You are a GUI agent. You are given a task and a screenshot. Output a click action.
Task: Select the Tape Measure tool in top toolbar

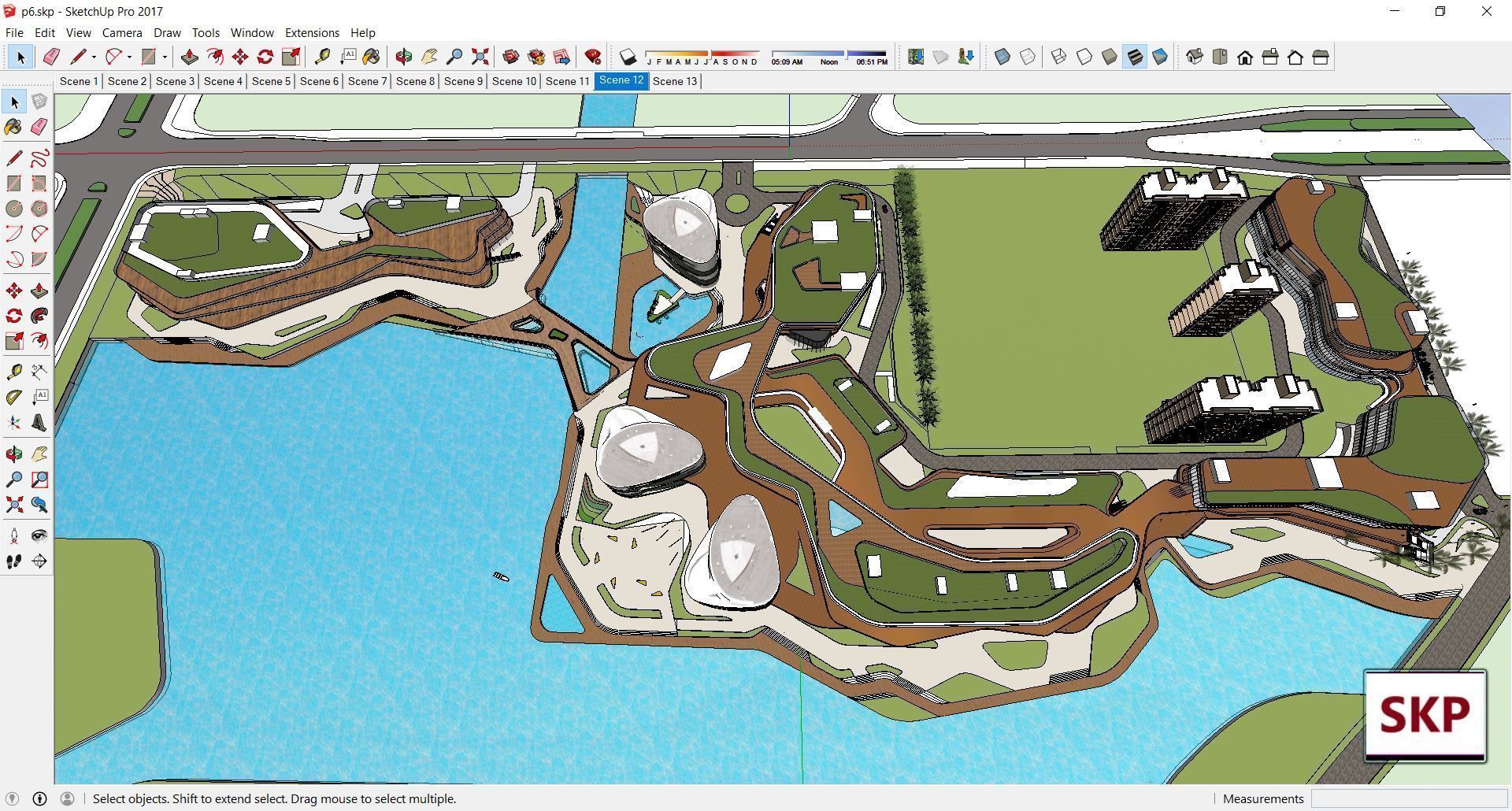322,57
